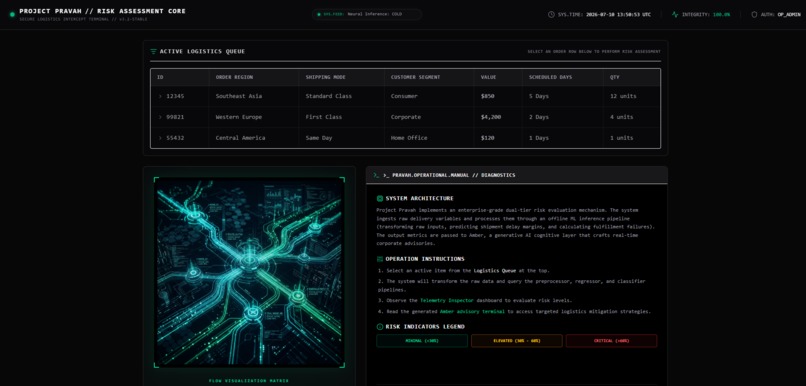Screen dimensions: 806x386
Task: Click the green status dot beside Project Pravah title
Action: [12, 14]
